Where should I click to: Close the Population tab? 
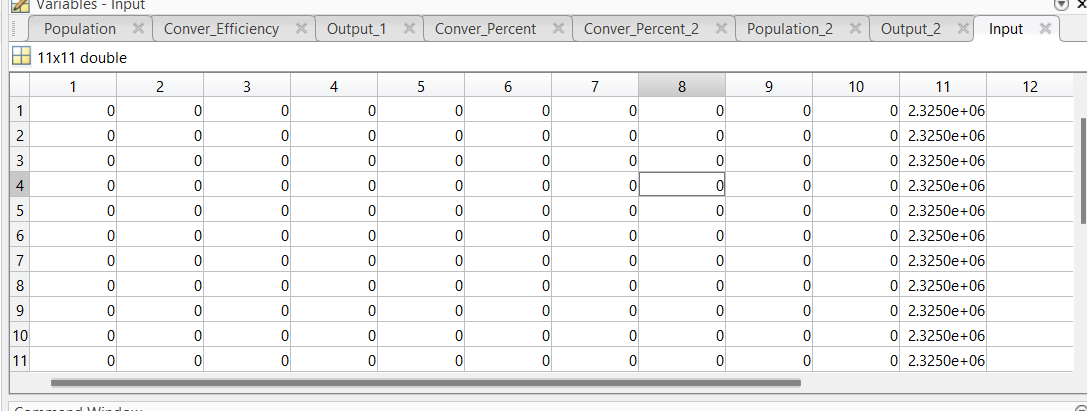click(138, 29)
